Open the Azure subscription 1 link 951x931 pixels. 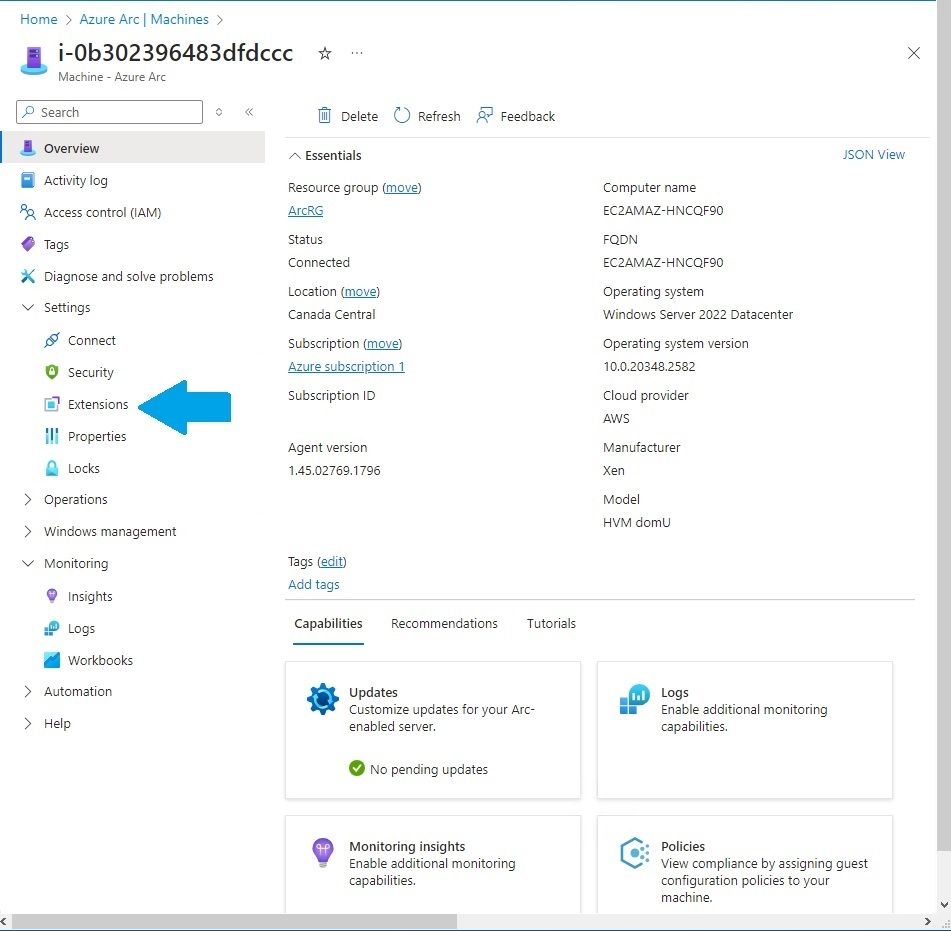(346, 366)
